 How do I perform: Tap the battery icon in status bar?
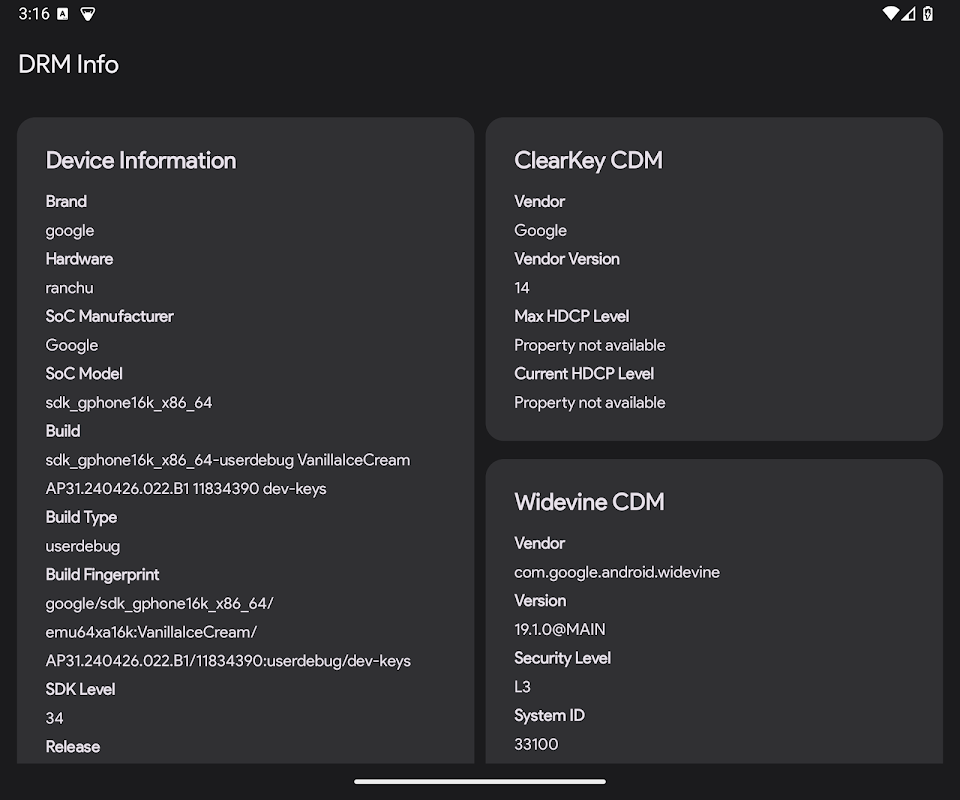(x=929, y=14)
